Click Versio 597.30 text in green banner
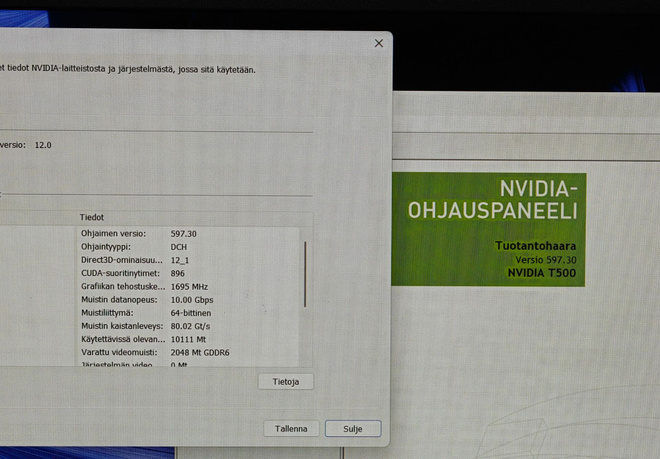The image size is (660, 459). tap(546, 260)
